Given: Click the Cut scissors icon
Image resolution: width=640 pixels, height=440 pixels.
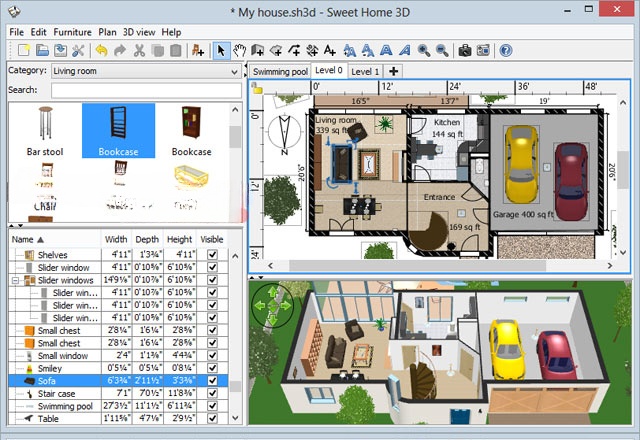Looking at the screenshot, I should [x=139, y=51].
